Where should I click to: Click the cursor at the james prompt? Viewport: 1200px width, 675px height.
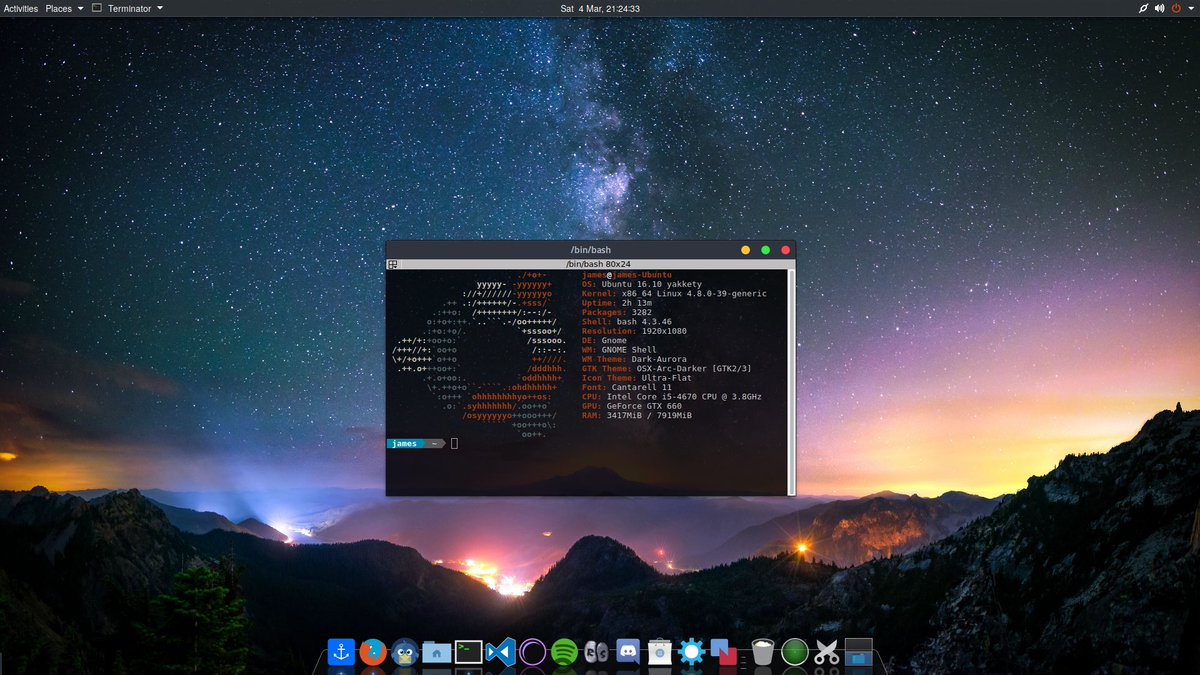454,443
